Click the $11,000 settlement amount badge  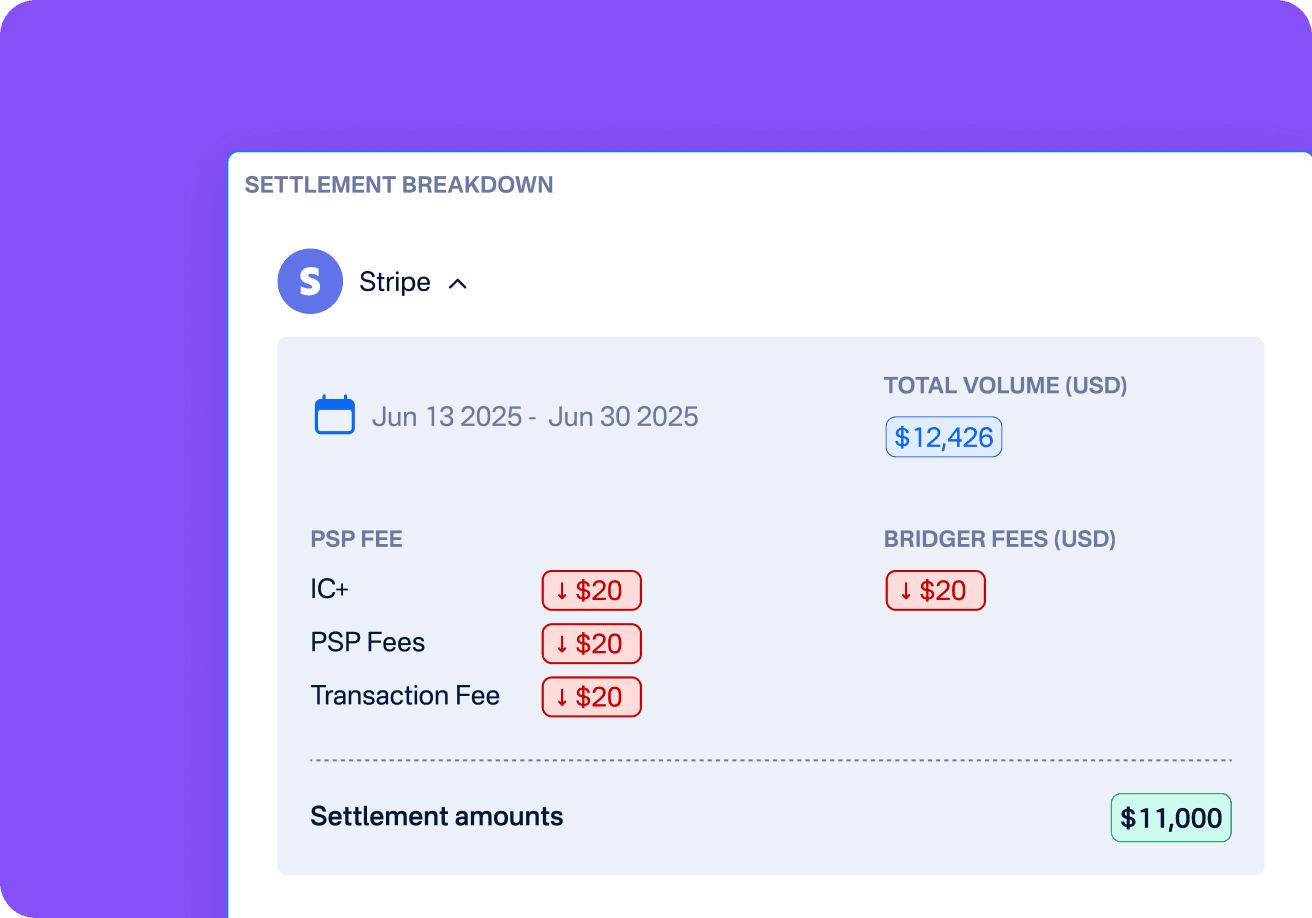click(1171, 818)
